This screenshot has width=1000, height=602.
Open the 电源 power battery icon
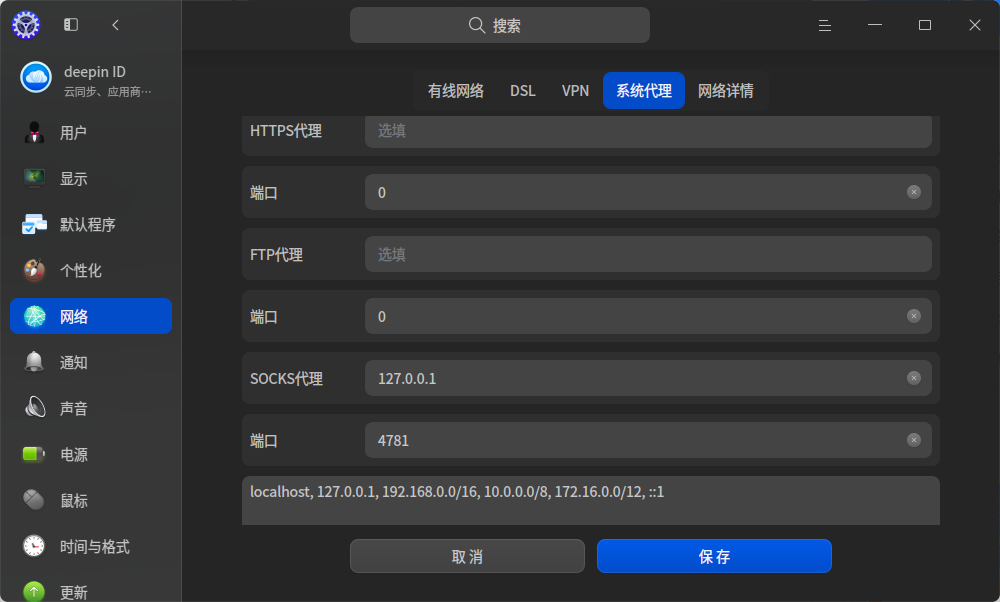pyautogui.click(x=34, y=454)
